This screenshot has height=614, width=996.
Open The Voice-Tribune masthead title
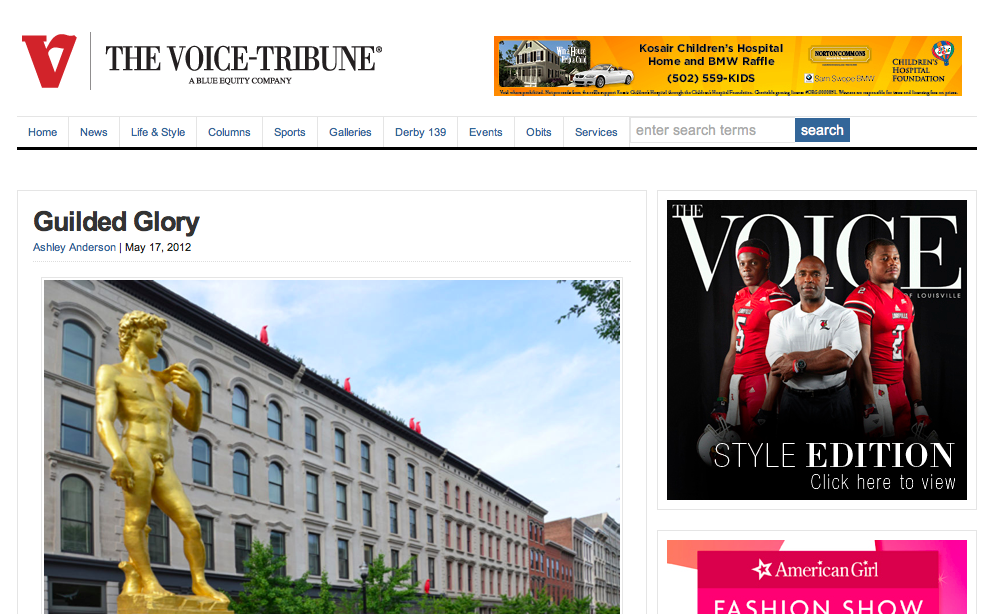point(243,58)
